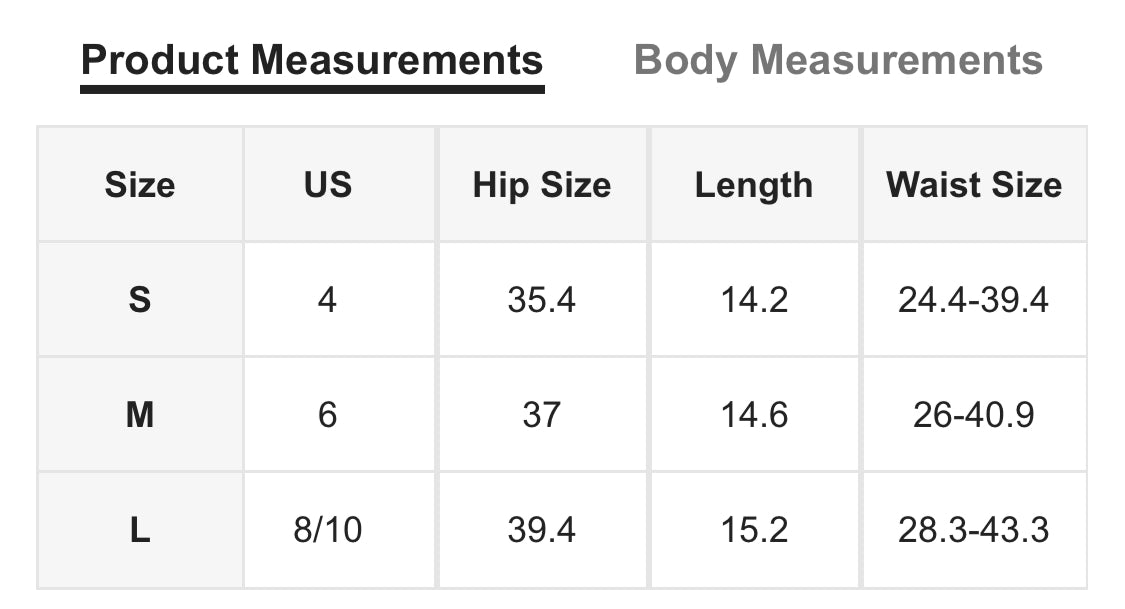The width and height of the screenshot is (1125, 609).
Task: Click the Waist Size column header
Action: point(974,185)
